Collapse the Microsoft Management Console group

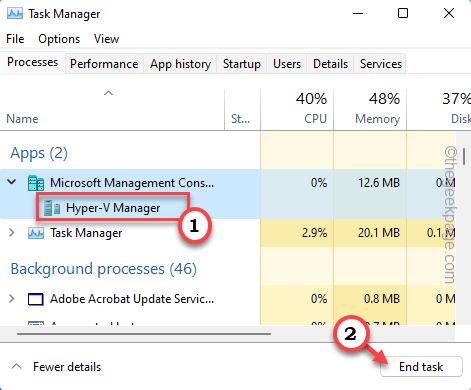click(12, 182)
